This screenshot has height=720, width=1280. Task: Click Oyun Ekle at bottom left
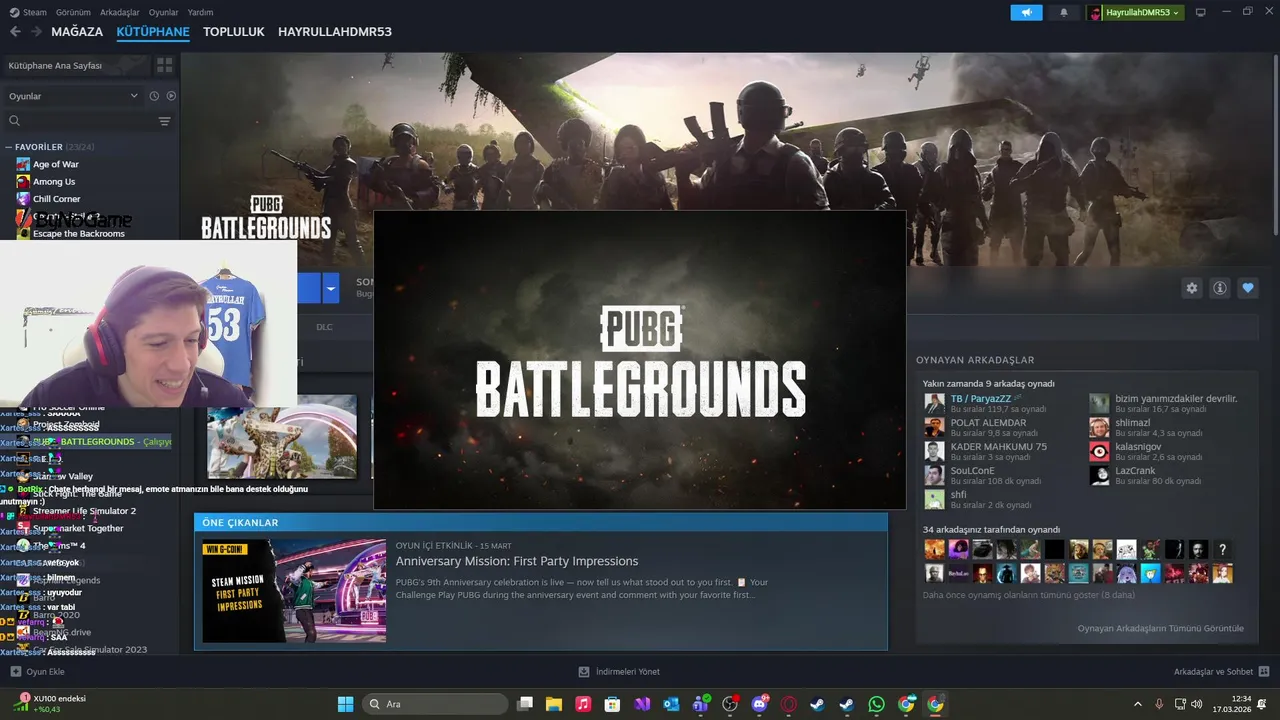(37, 672)
